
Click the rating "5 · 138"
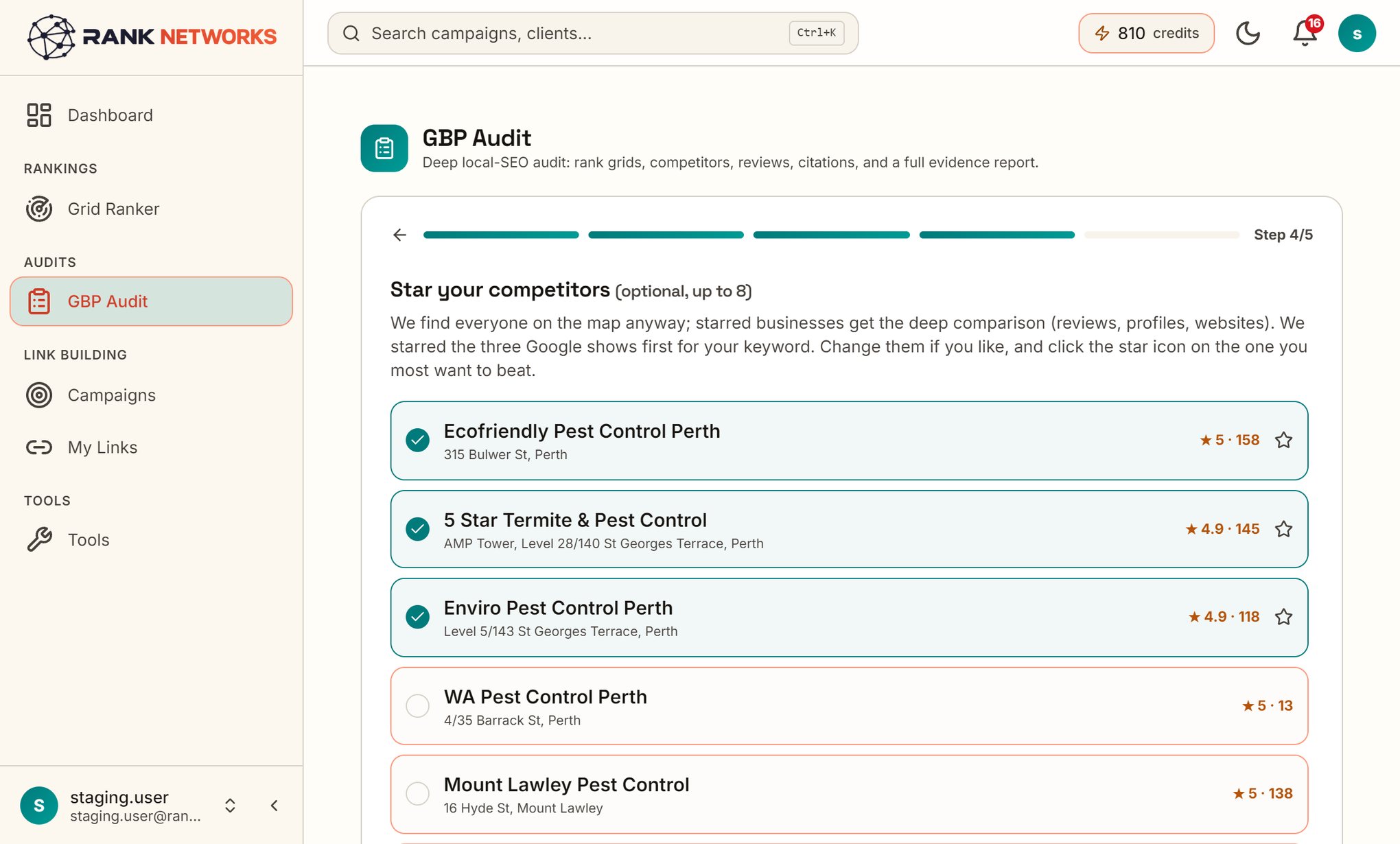tap(1263, 793)
